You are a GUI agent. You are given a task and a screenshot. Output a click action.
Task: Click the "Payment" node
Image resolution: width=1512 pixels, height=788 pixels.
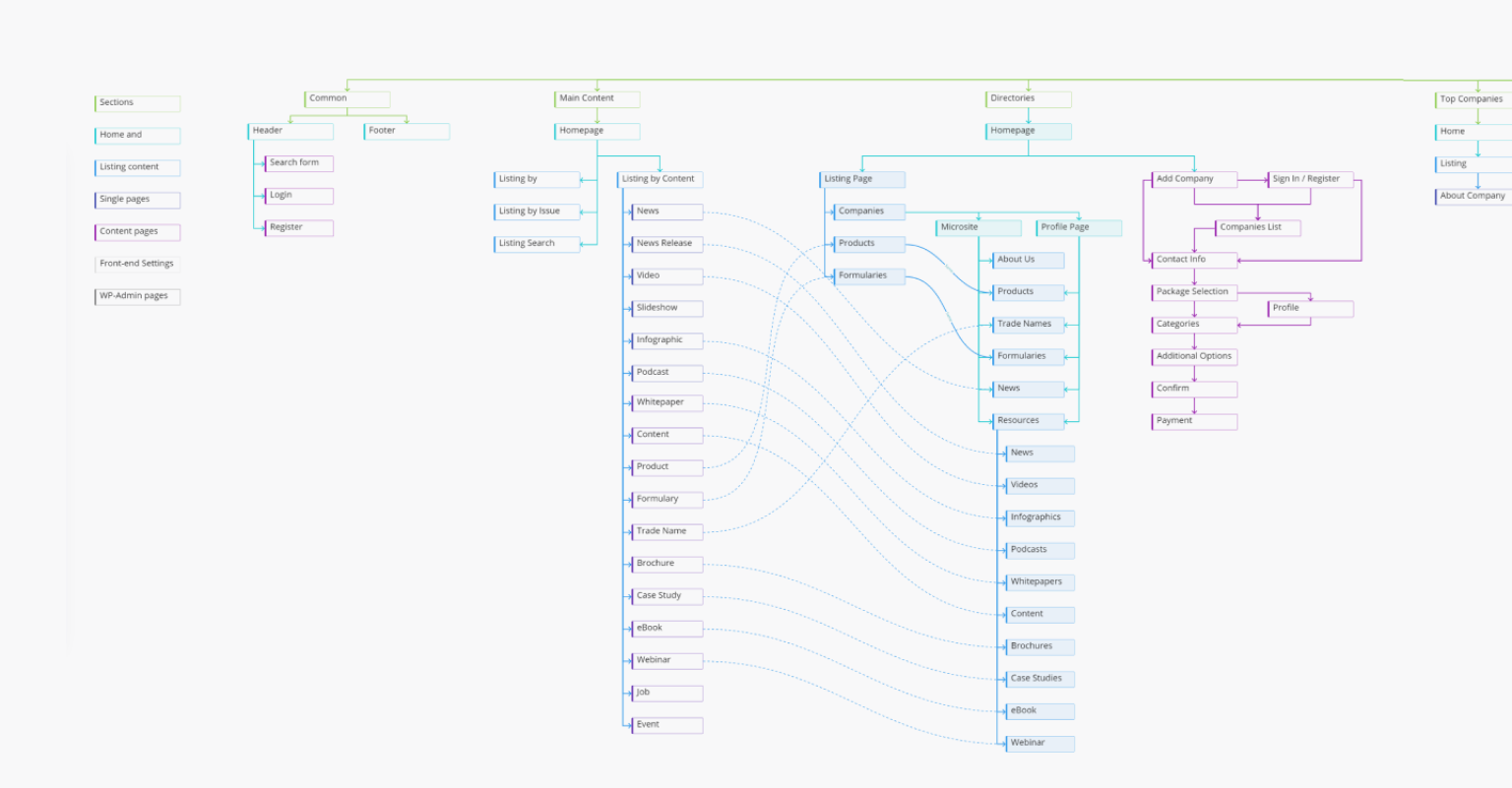pyautogui.click(x=1195, y=422)
